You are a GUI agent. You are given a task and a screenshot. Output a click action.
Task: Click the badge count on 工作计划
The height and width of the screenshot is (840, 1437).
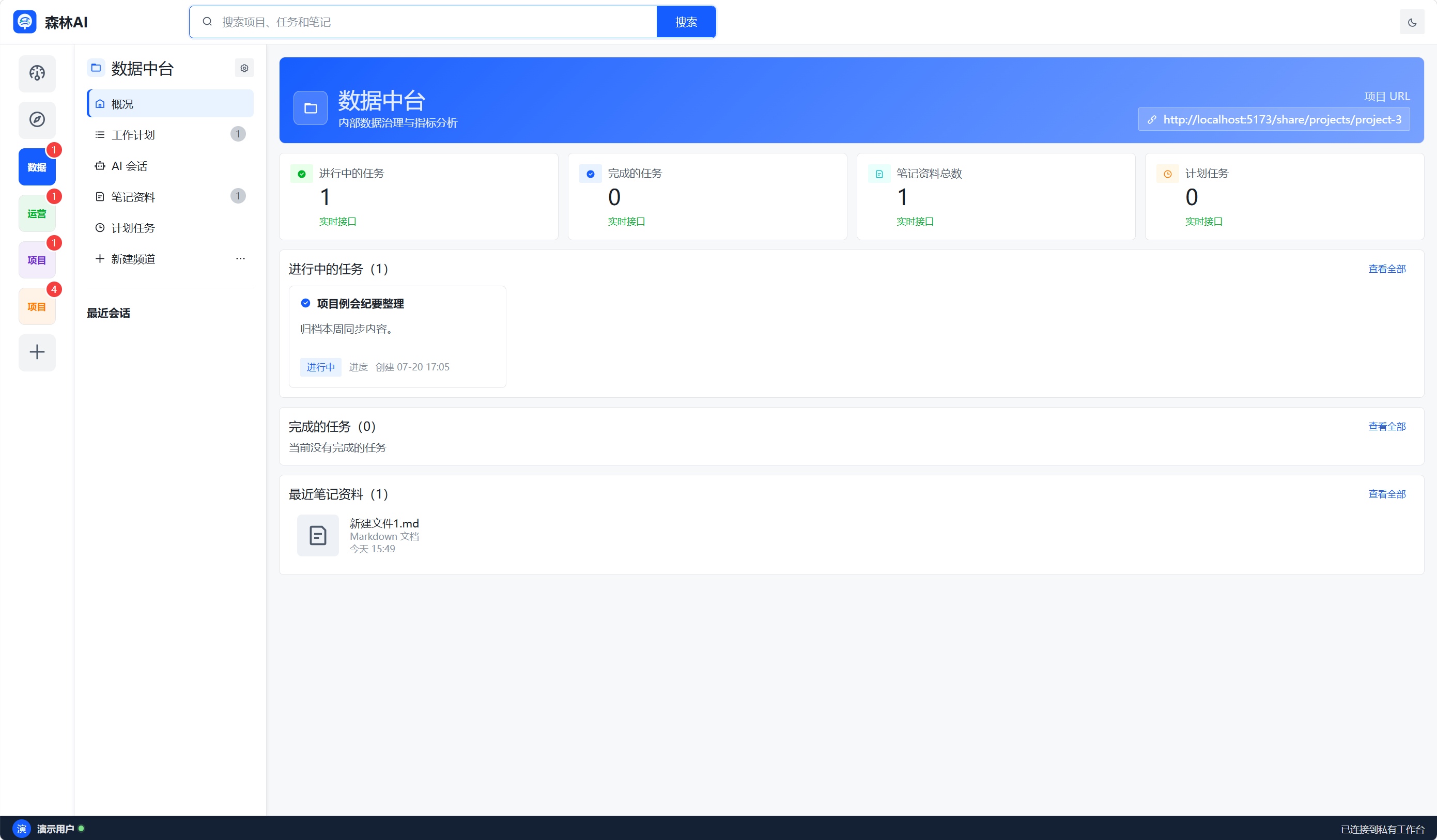(x=238, y=134)
